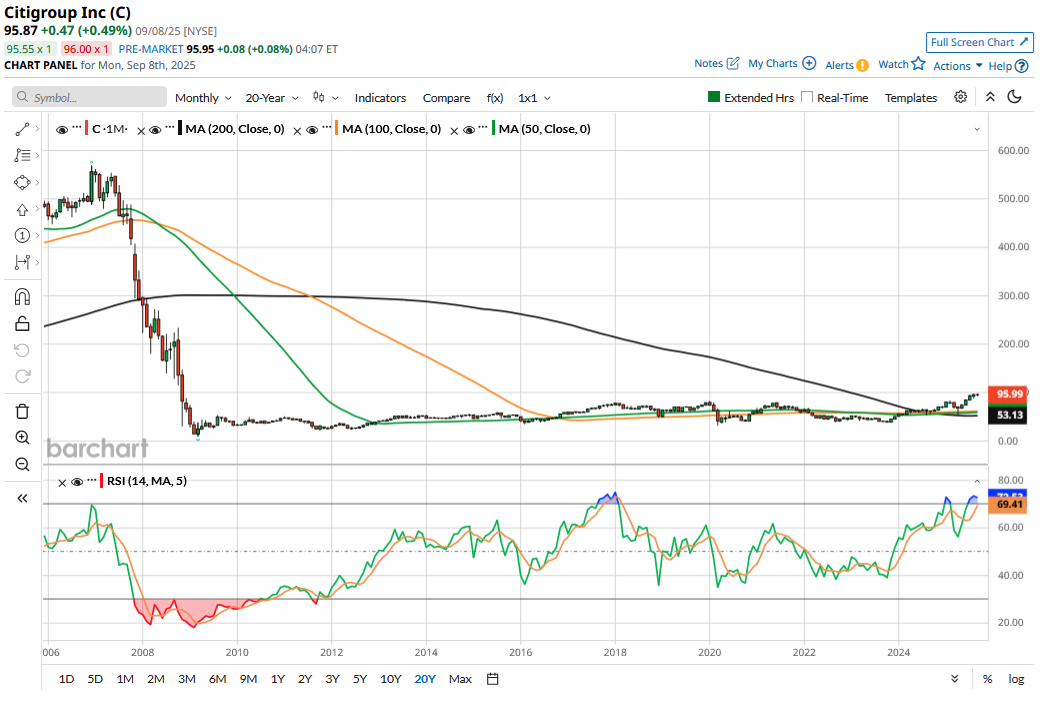Collapse the drawing toolbar with double chevron
Screen dimensions: 1046x707
pos(22,498)
